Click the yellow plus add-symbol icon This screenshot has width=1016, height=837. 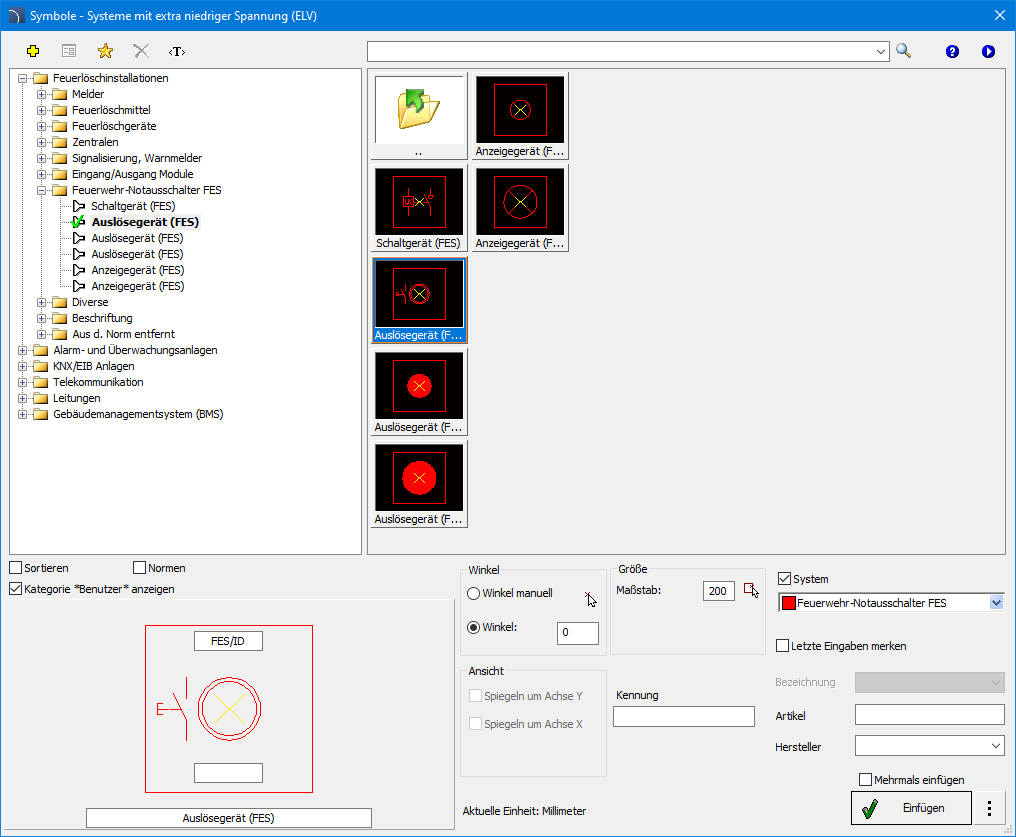tap(33, 51)
